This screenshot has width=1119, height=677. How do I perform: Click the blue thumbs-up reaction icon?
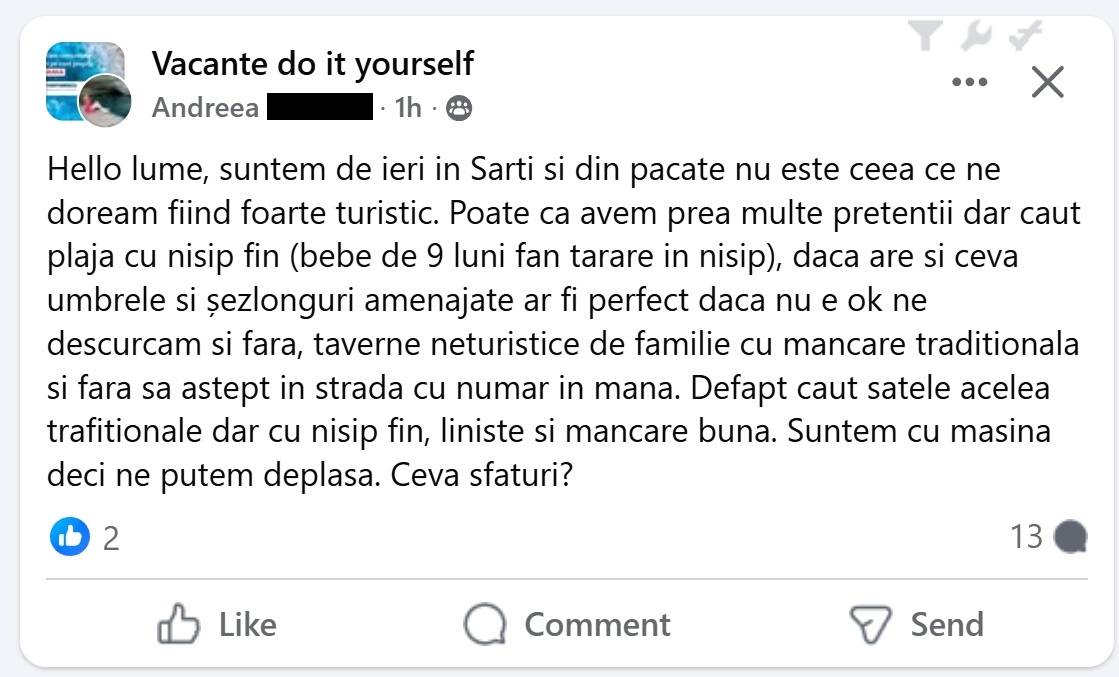click(x=70, y=538)
